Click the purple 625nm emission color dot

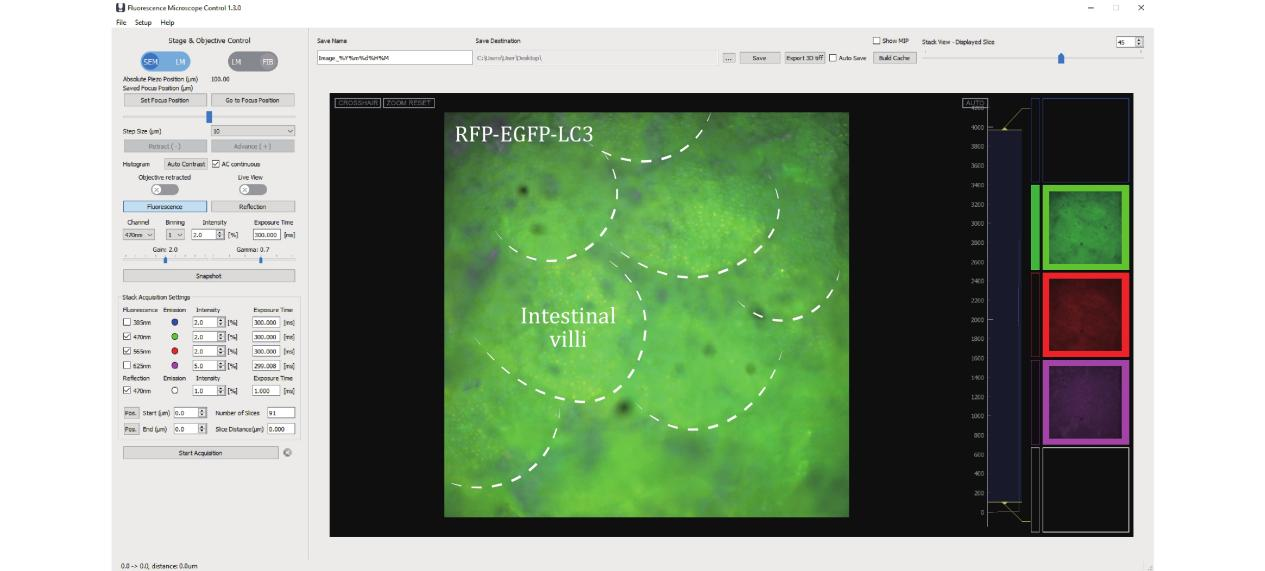[x=175, y=366]
